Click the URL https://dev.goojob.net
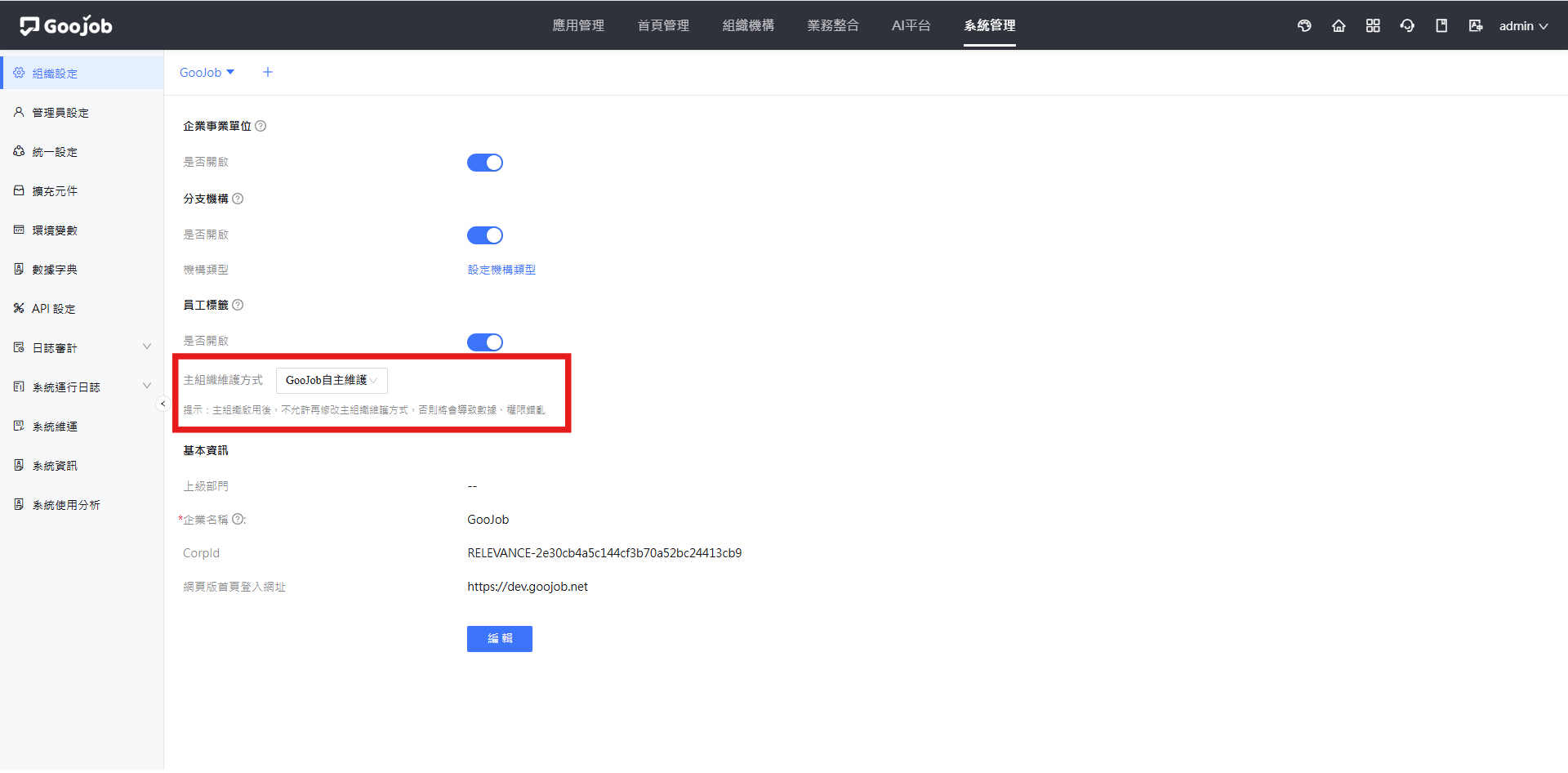 (x=528, y=587)
